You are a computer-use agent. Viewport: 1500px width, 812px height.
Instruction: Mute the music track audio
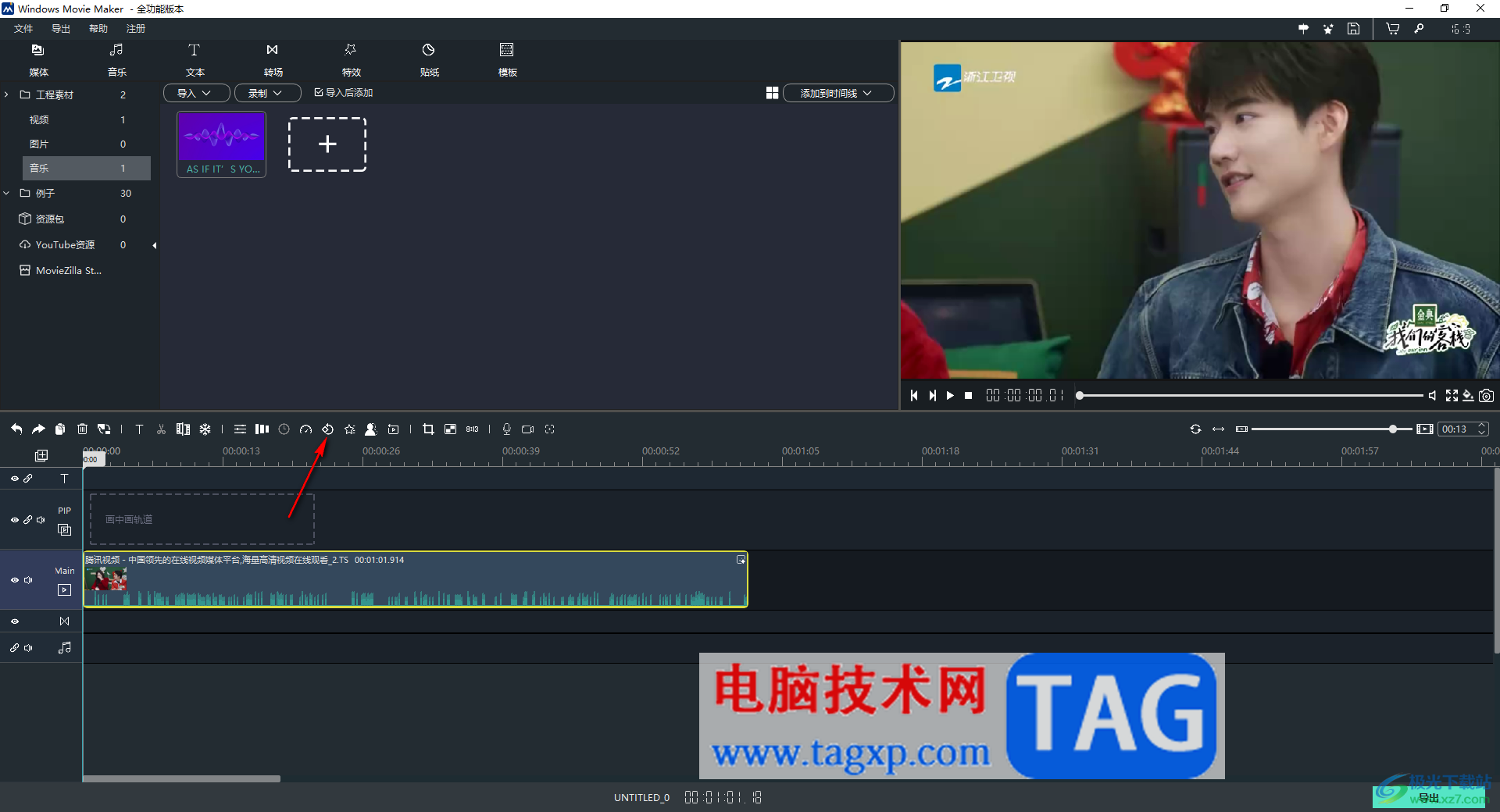tap(28, 648)
